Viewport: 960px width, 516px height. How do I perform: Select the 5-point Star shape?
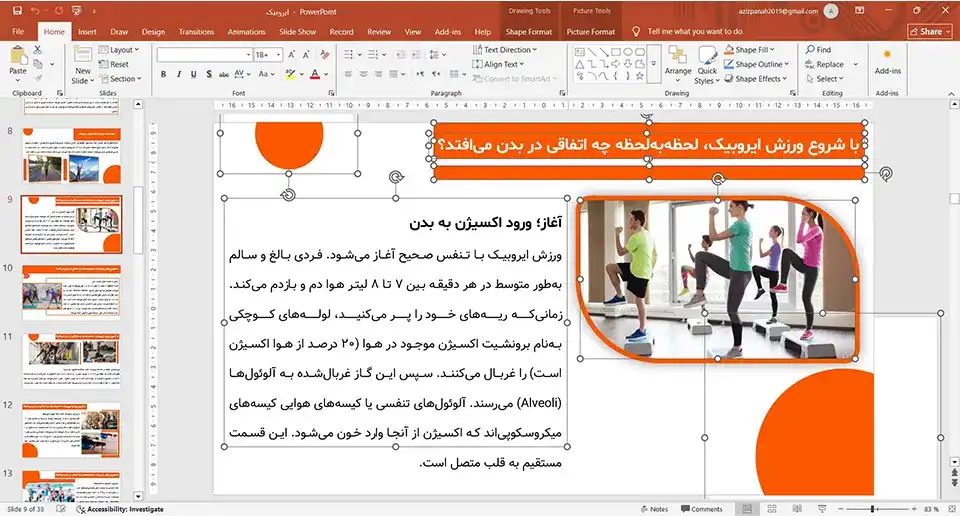tap(640, 76)
